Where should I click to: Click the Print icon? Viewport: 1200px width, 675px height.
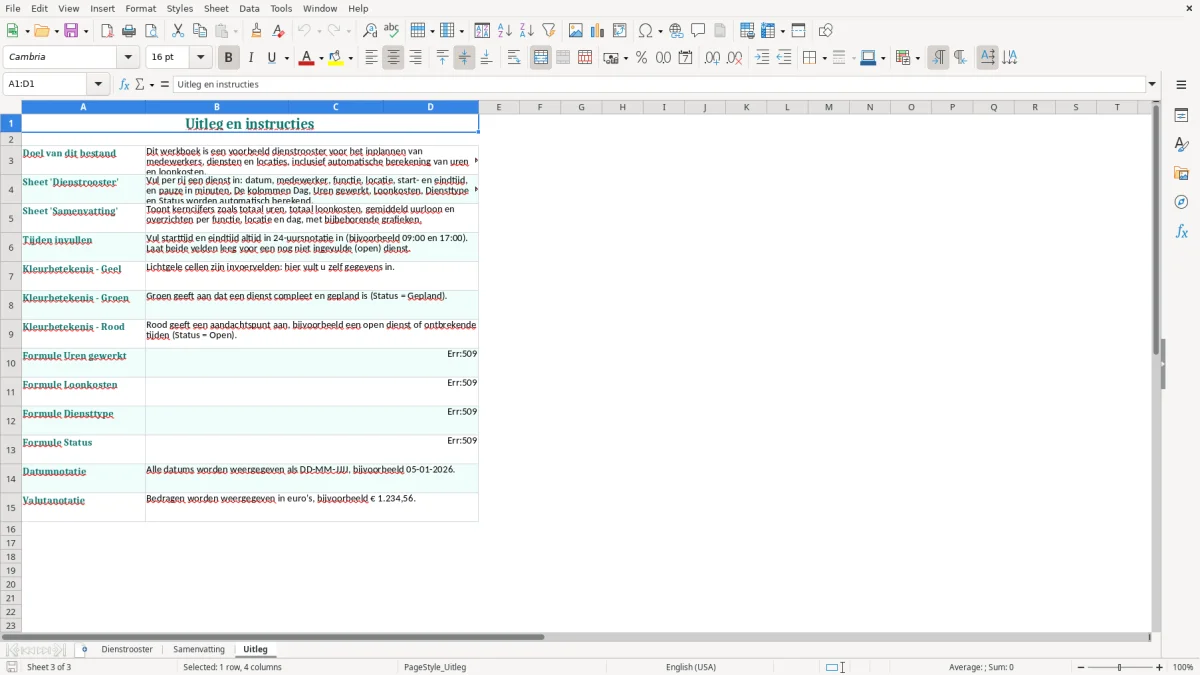[x=129, y=31]
